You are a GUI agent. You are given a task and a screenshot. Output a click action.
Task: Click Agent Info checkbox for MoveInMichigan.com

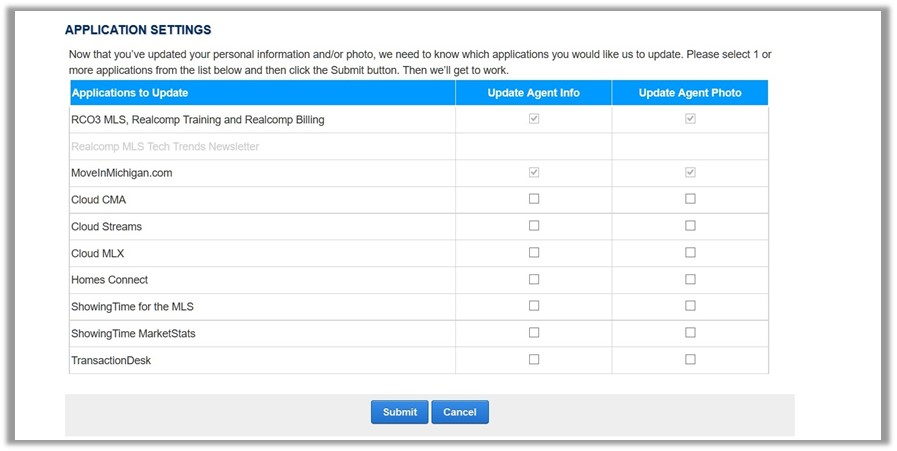click(x=534, y=172)
